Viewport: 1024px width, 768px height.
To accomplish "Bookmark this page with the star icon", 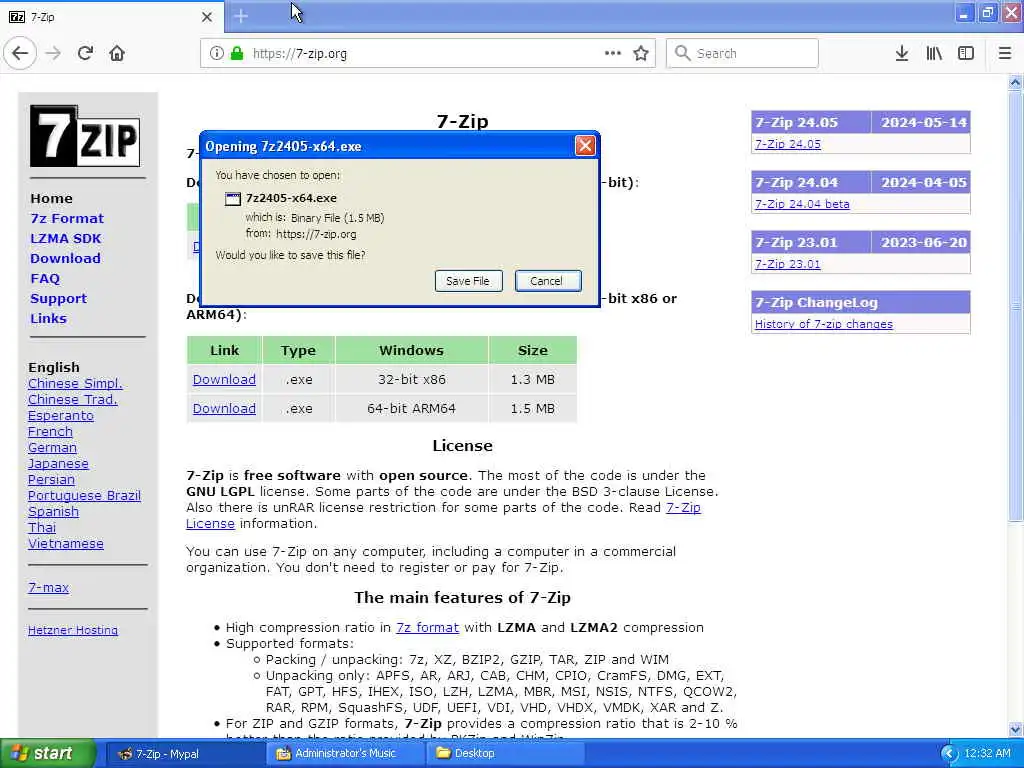I will click(641, 54).
